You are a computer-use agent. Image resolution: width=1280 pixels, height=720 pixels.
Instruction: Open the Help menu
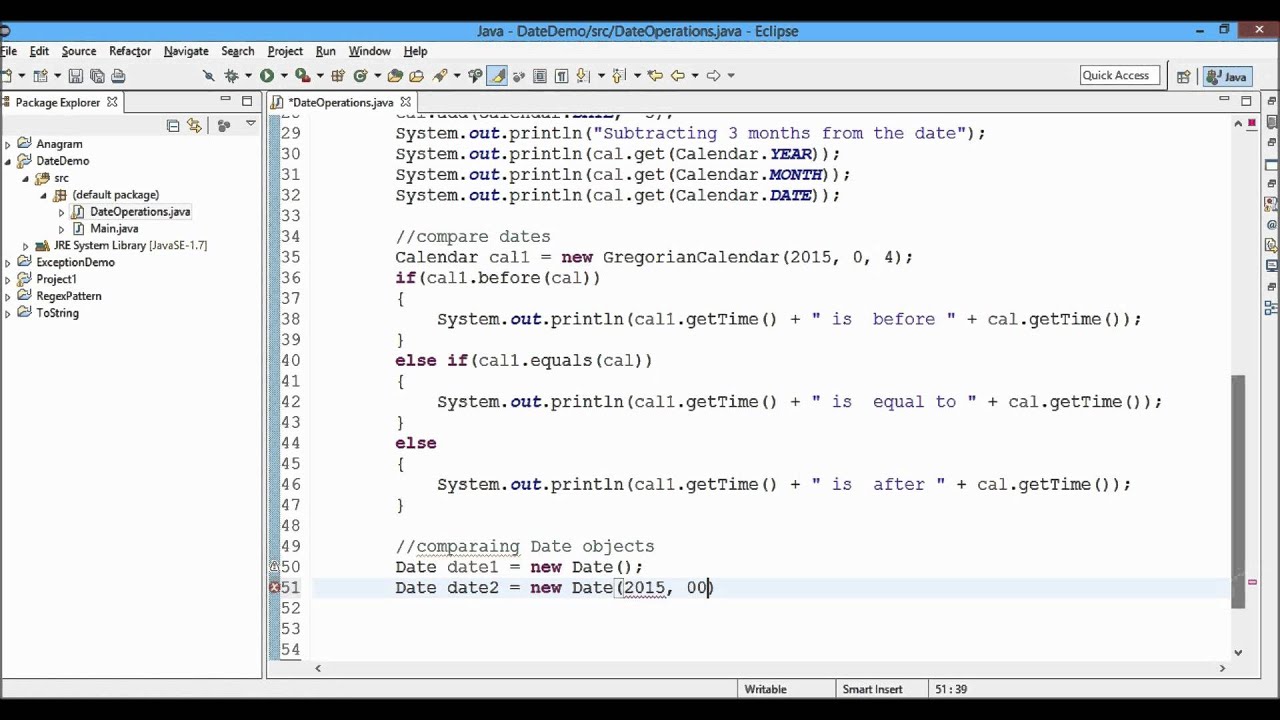pyautogui.click(x=415, y=51)
